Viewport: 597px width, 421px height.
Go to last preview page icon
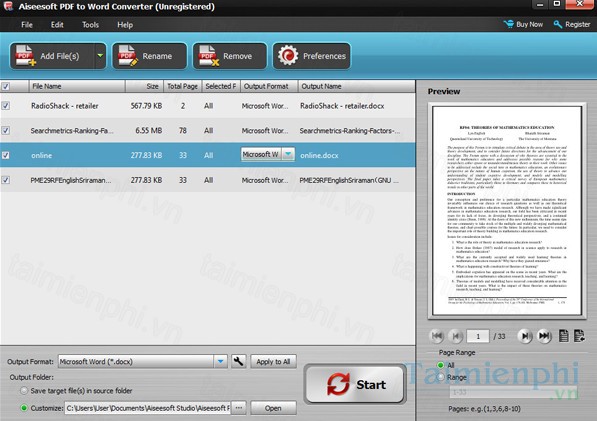[x=544, y=336]
